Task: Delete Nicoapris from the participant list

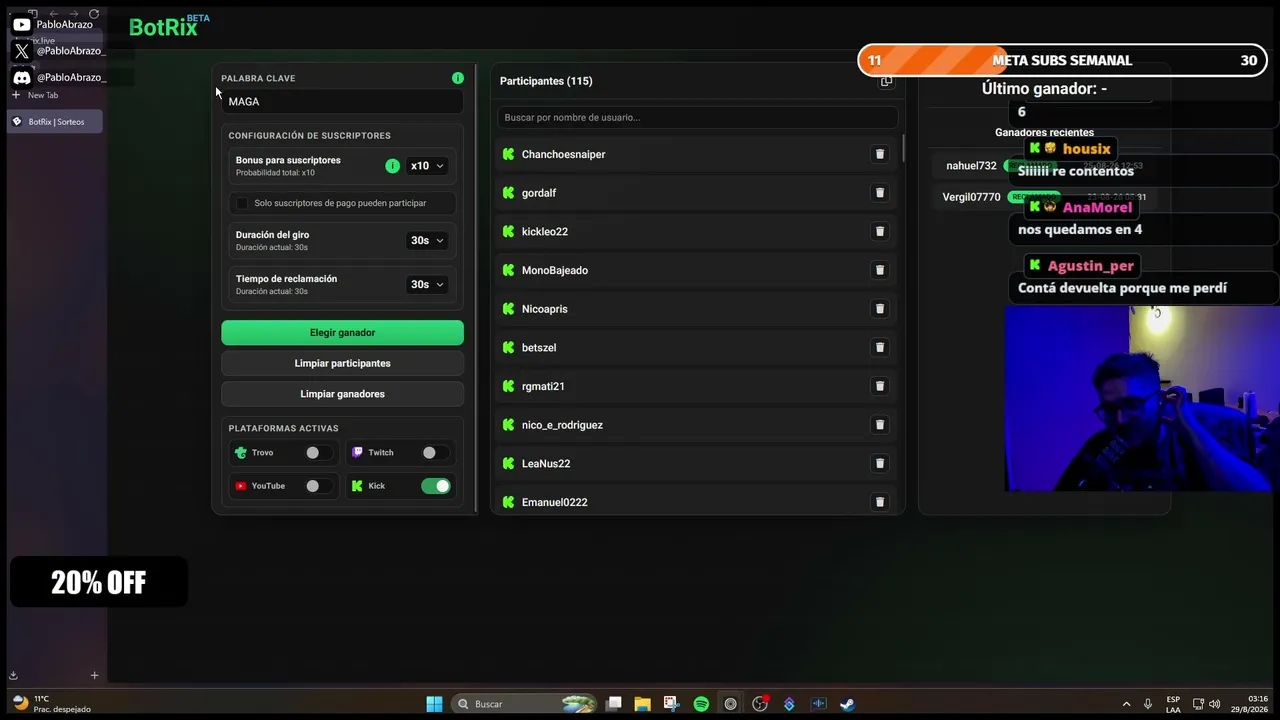Action: click(x=880, y=309)
